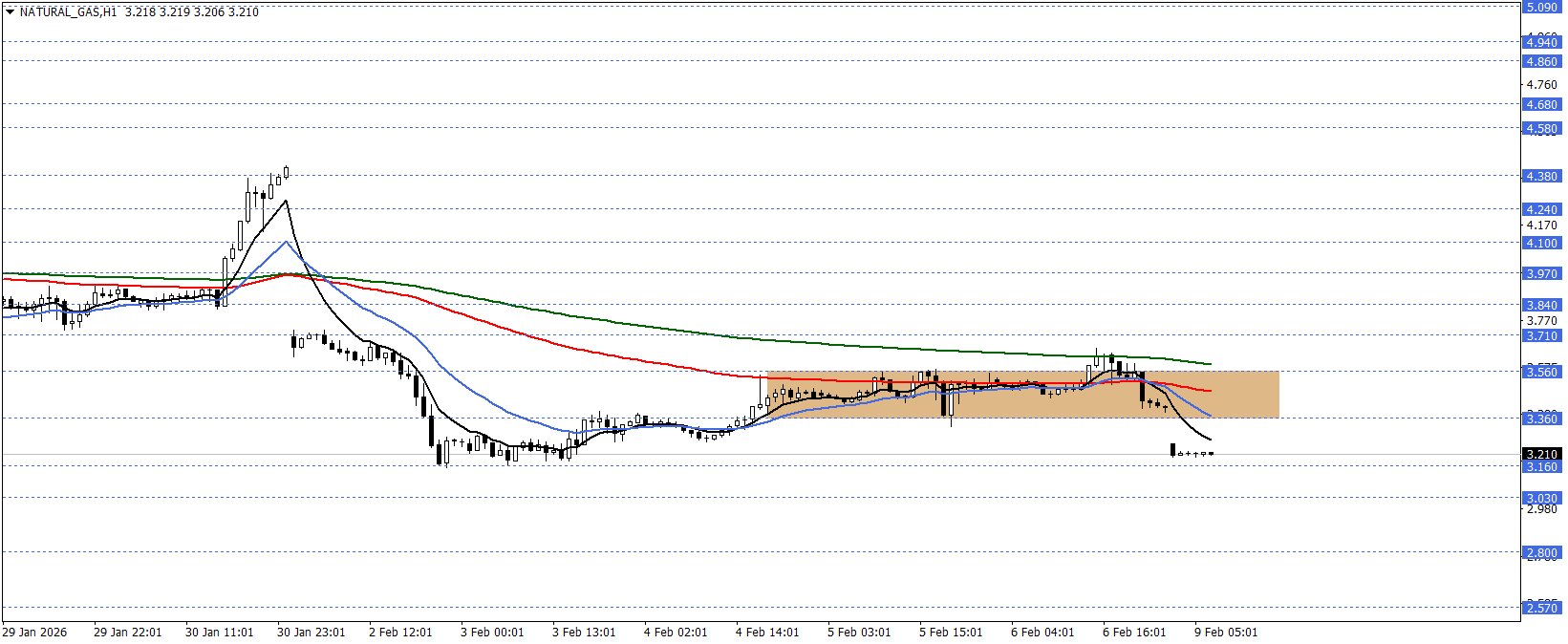Click the 5.090 price level label
The image size is (1568, 644).
[x=1541, y=8]
